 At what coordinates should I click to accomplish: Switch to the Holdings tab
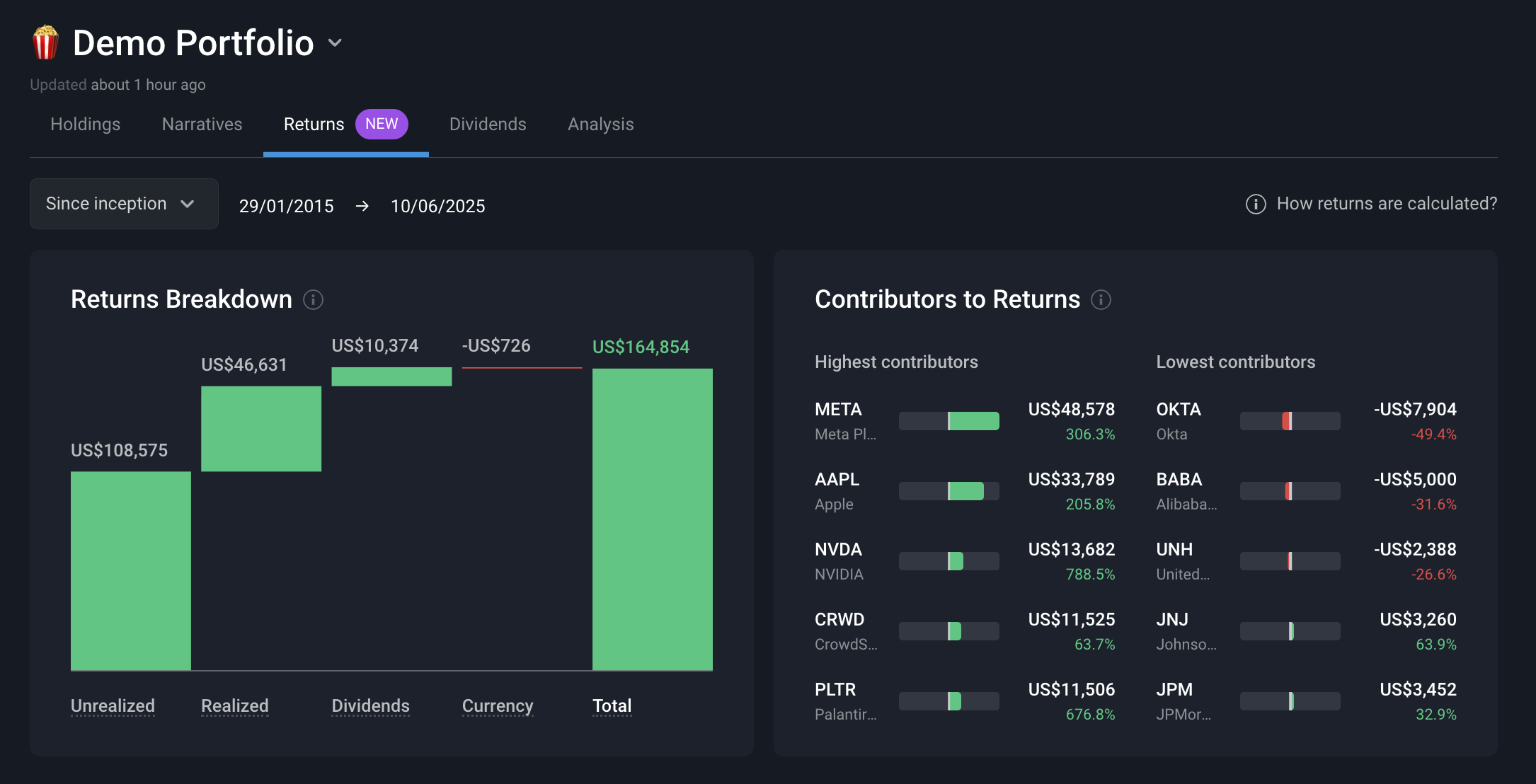tap(86, 125)
